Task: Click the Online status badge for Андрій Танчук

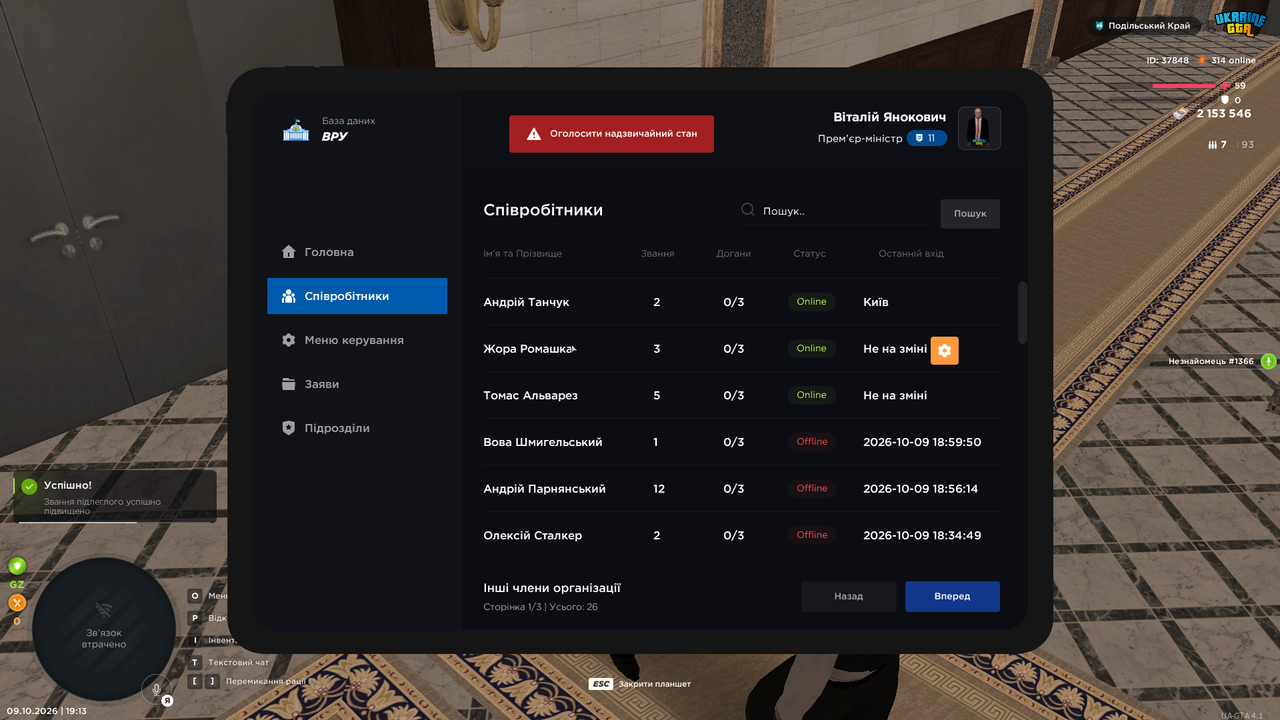Action: [811, 302]
